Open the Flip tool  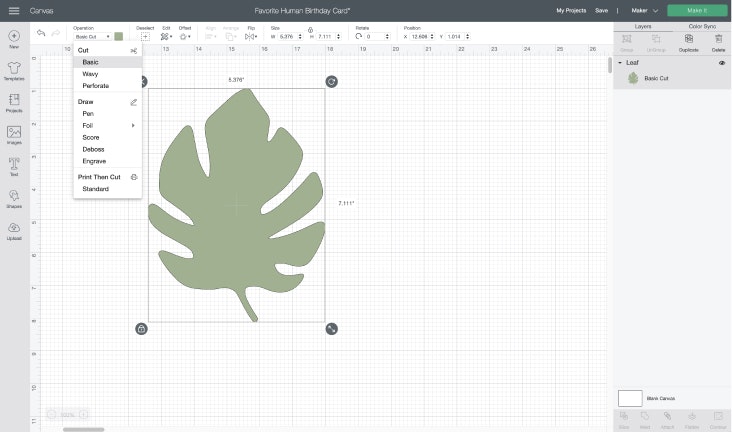click(x=250, y=36)
